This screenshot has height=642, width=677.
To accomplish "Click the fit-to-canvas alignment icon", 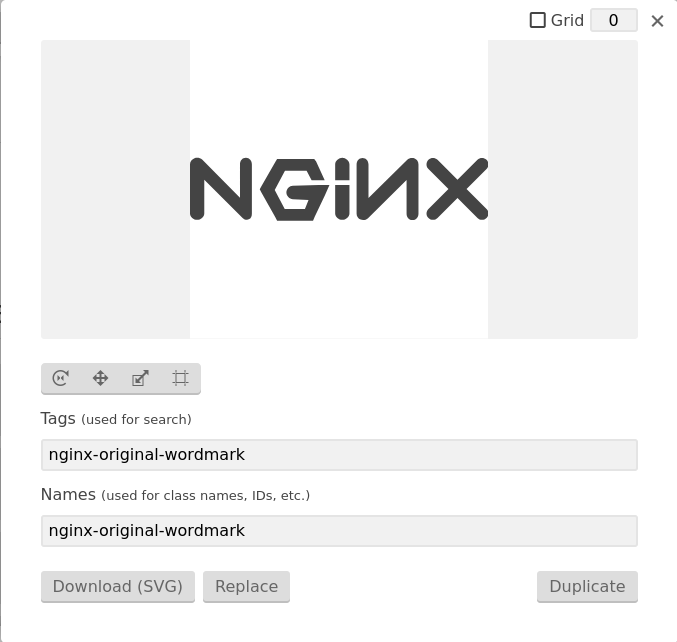I will point(180,378).
